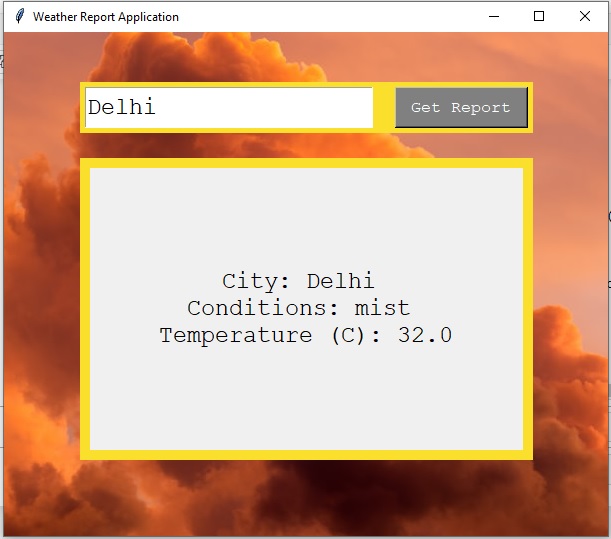The height and width of the screenshot is (539, 611).
Task: Close the Weather Report Application window
Action: tap(585, 16)
